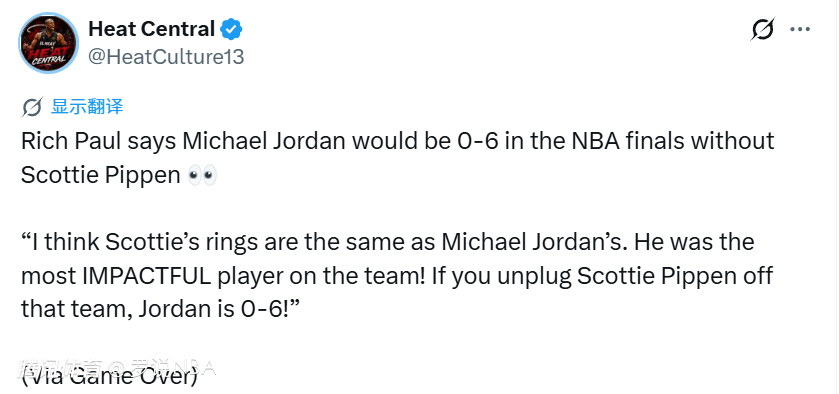Open the three-dot more options menu
This screenshot has height=394, width=839.
coord(800,29)
